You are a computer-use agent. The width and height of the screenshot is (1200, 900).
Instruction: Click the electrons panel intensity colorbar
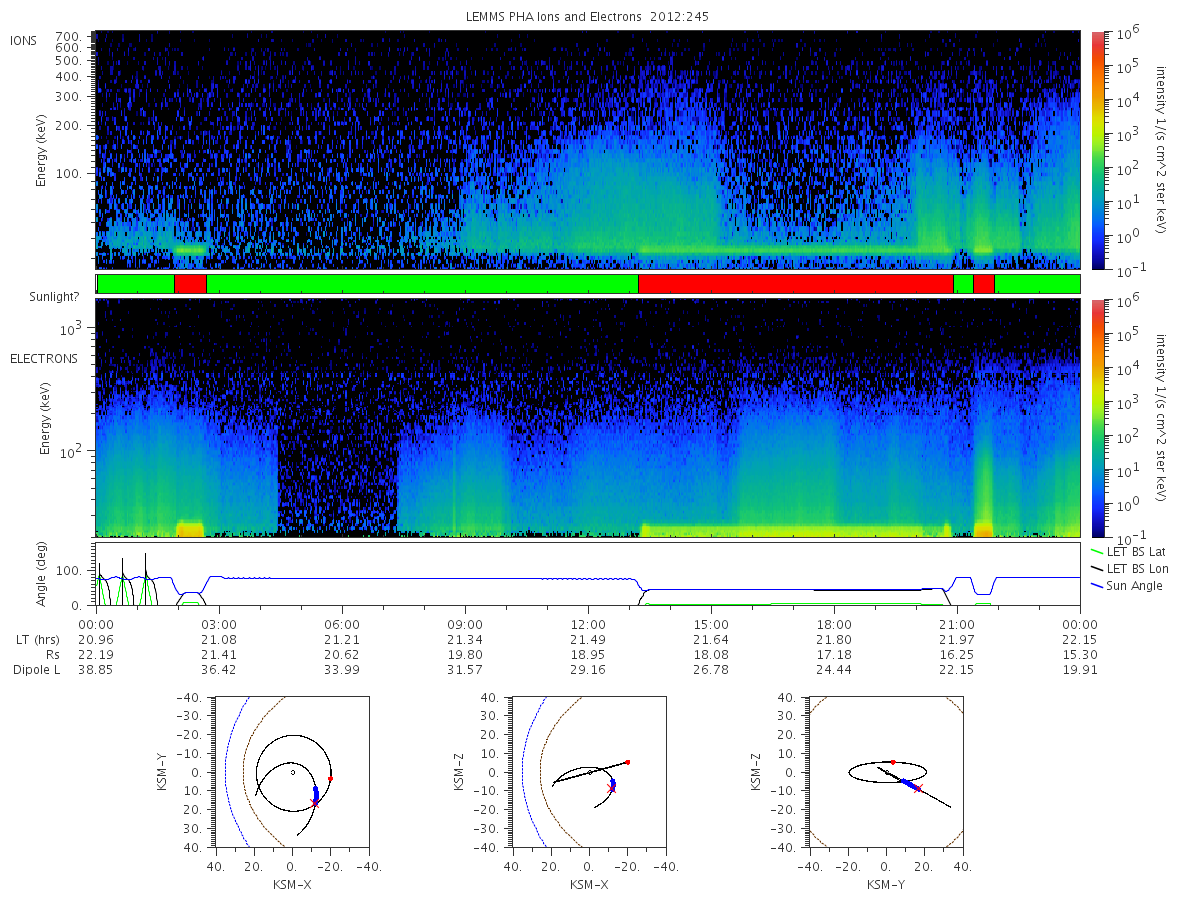pos(1097,417)
